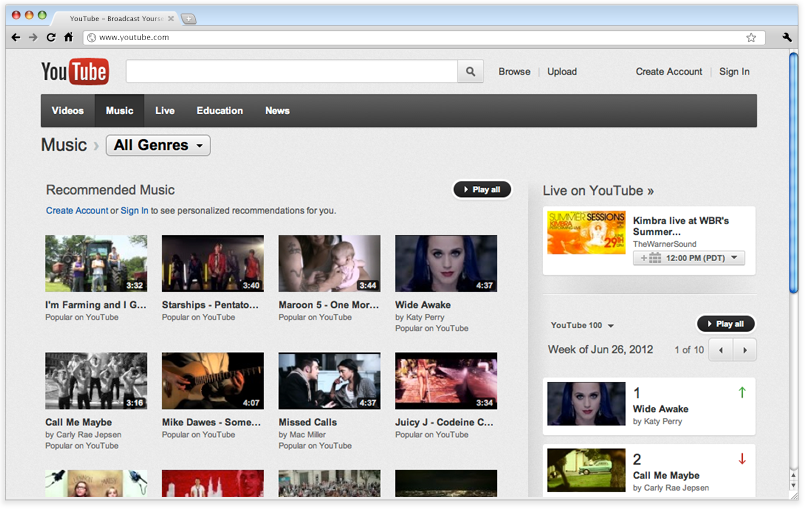Open a new browser tab

[189, 19]
